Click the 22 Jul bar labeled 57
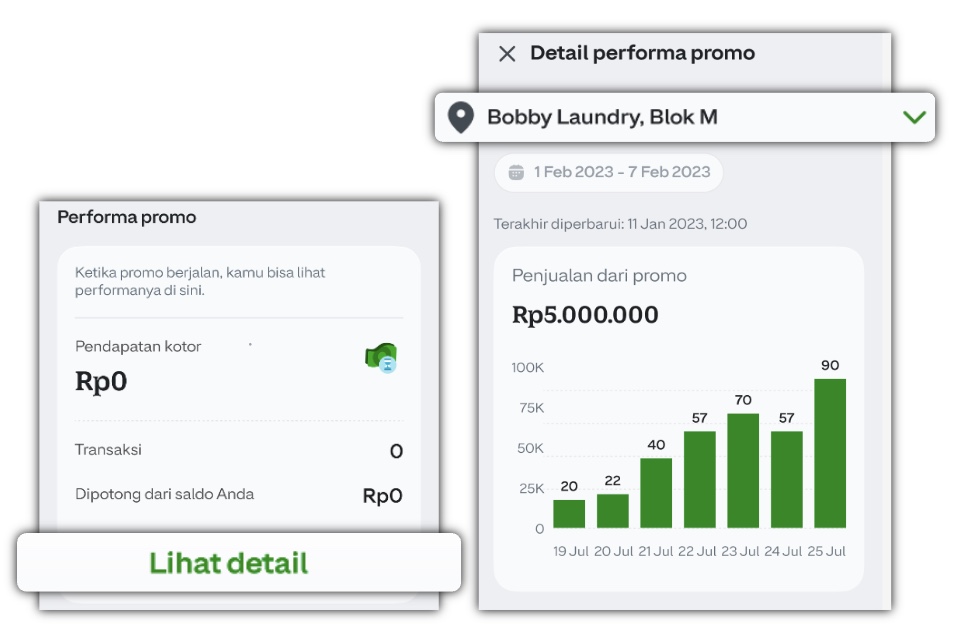Screen dimensions: 961x638 click(699, 479)
